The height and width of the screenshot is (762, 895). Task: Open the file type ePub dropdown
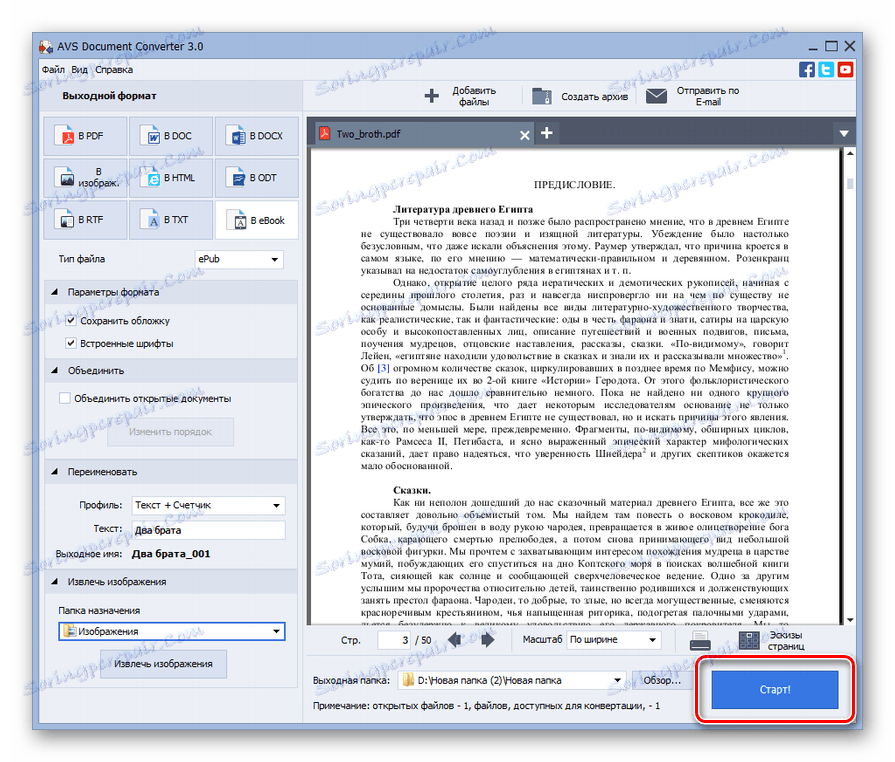[239, 259]
